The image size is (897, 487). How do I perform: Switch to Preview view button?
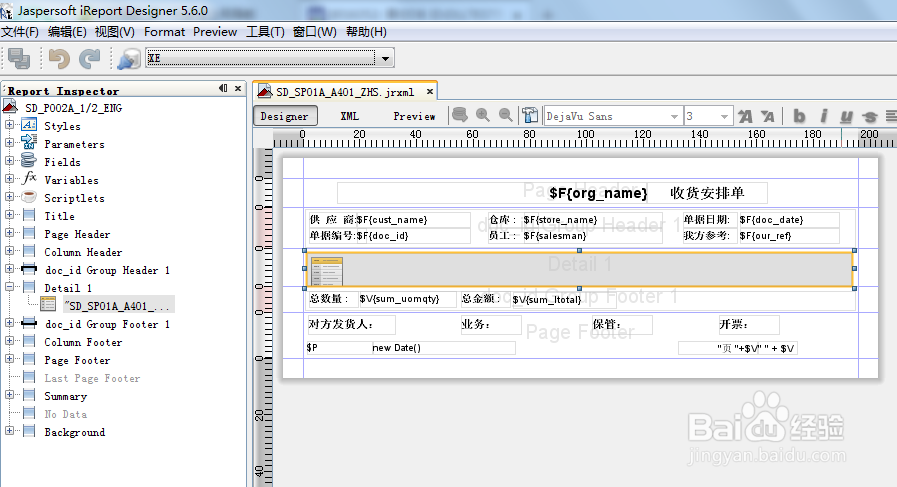(x=414, y=116)
